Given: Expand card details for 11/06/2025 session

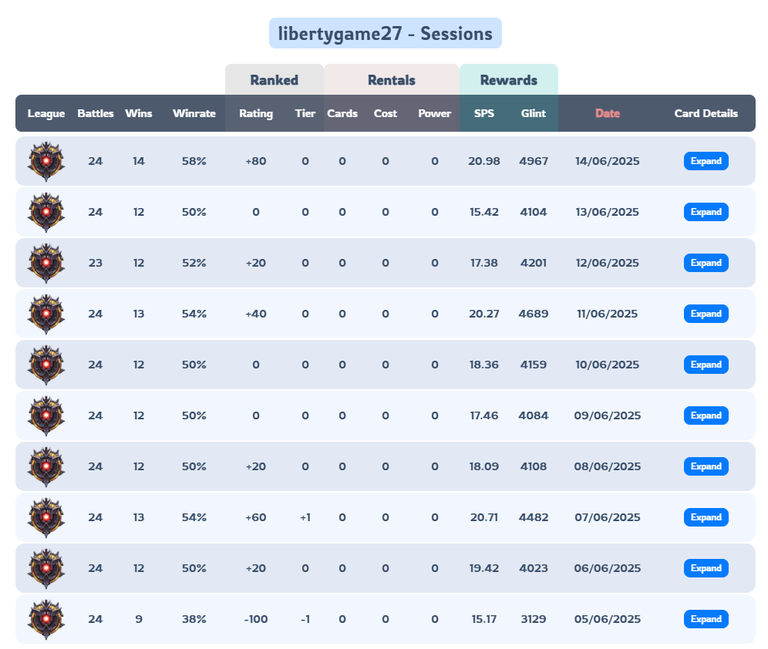Looking at the screenshot, I should tap(706, 314).
